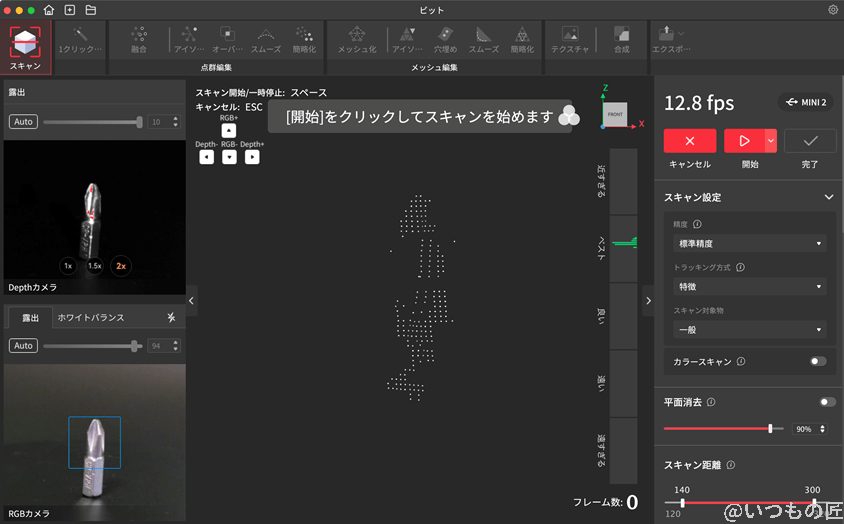Click the 平面消去 percentage slider

[717, 428]
